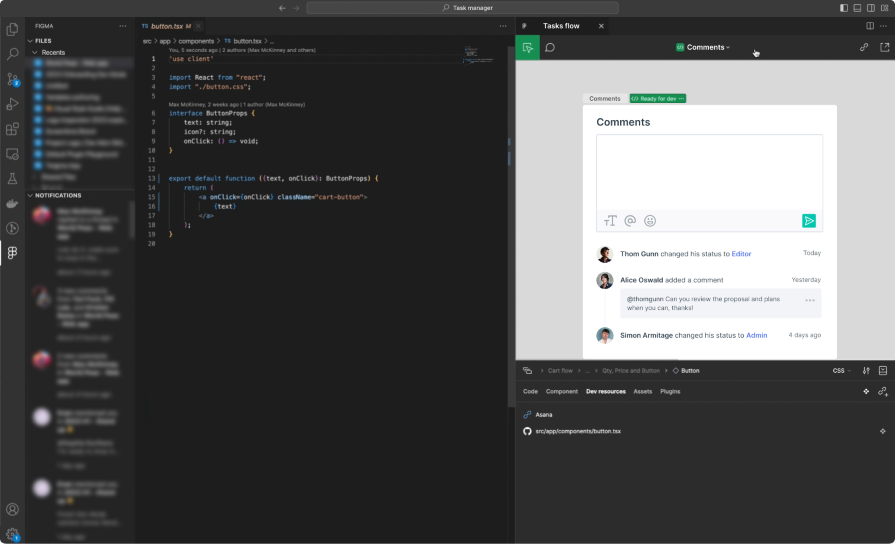Open the Comments frame dropdown
The height and width of the screenshot is (544, 895).
[x=705, y=47]
